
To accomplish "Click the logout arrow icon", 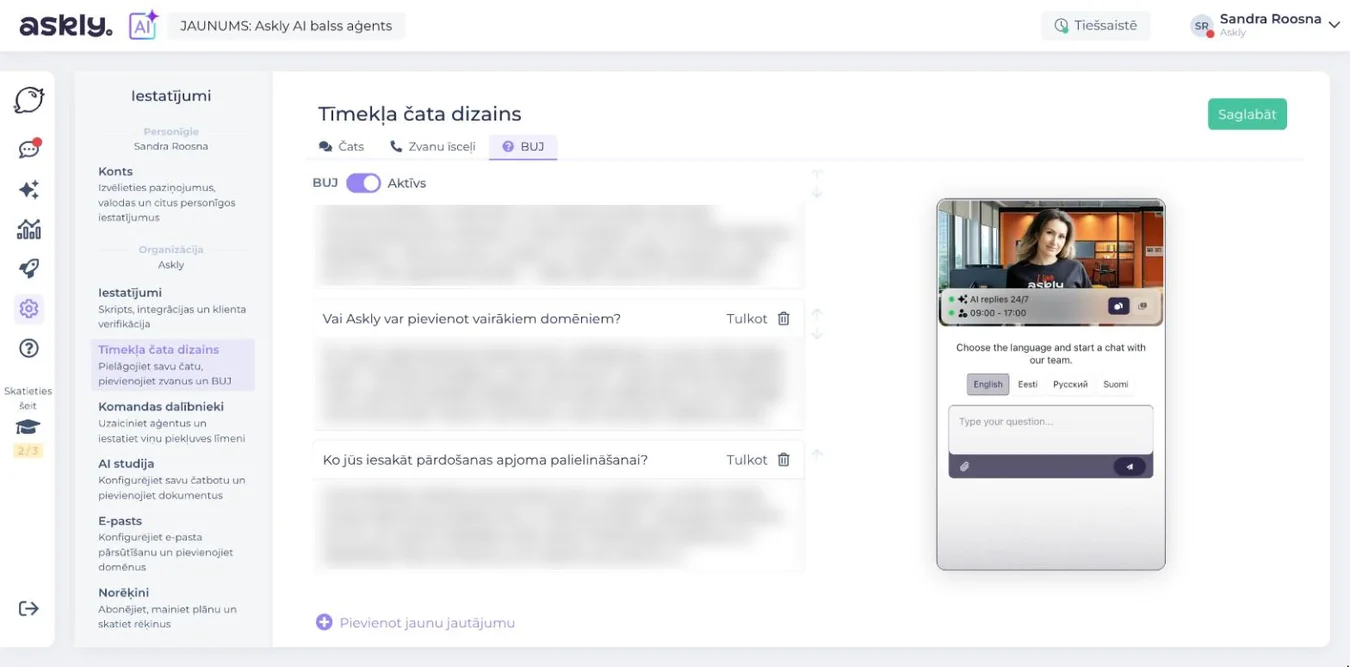I will coord(28,609).
